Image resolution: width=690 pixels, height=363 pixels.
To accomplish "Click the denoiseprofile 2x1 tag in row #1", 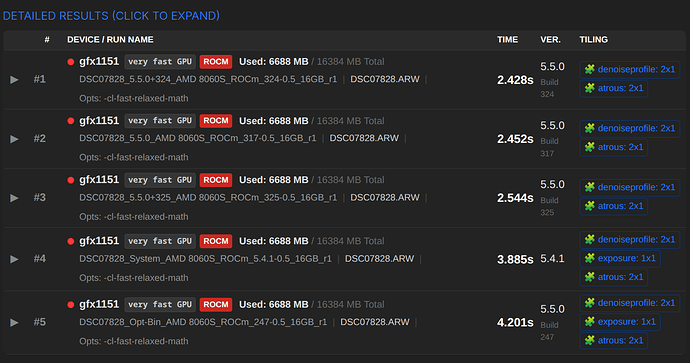I will 630,70.
